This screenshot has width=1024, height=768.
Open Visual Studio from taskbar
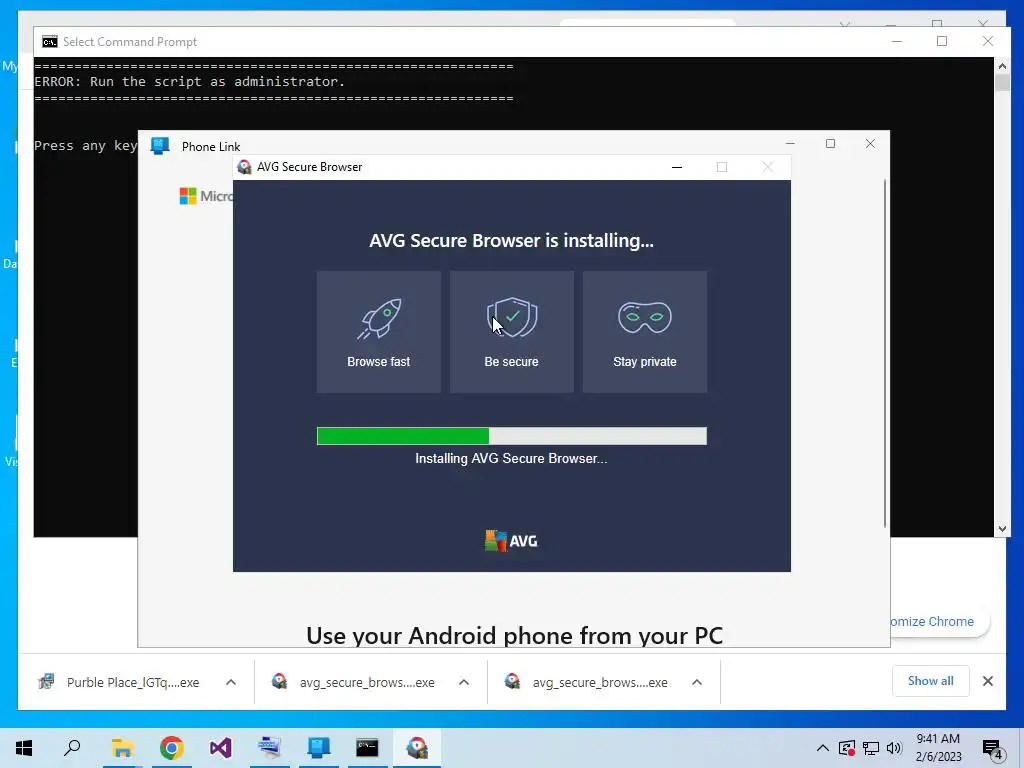click(220, 748)
